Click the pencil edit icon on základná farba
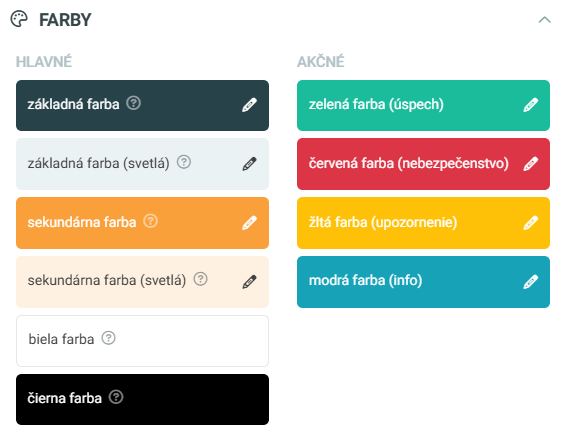Image resolution: width=563 pixels, height=441 pixels. (x=249, y=105)
